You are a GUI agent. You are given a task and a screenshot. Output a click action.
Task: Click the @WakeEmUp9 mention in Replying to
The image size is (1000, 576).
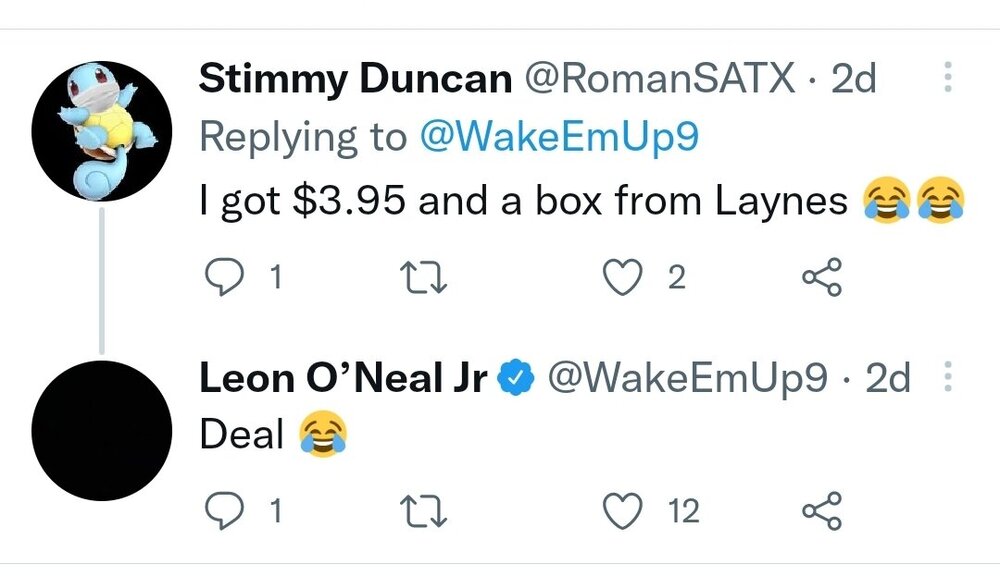(x=558, y=138)
